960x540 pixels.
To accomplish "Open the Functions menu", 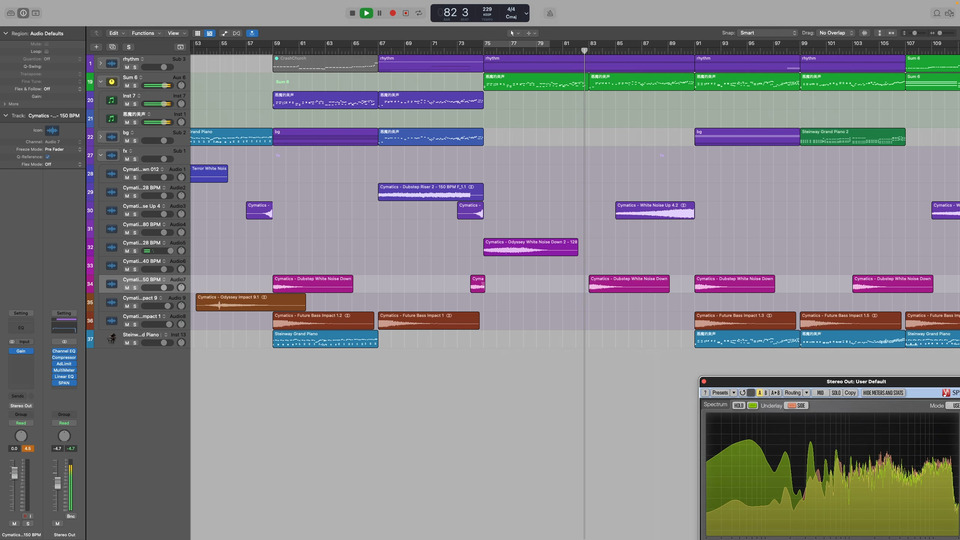I will pos(146,33).
